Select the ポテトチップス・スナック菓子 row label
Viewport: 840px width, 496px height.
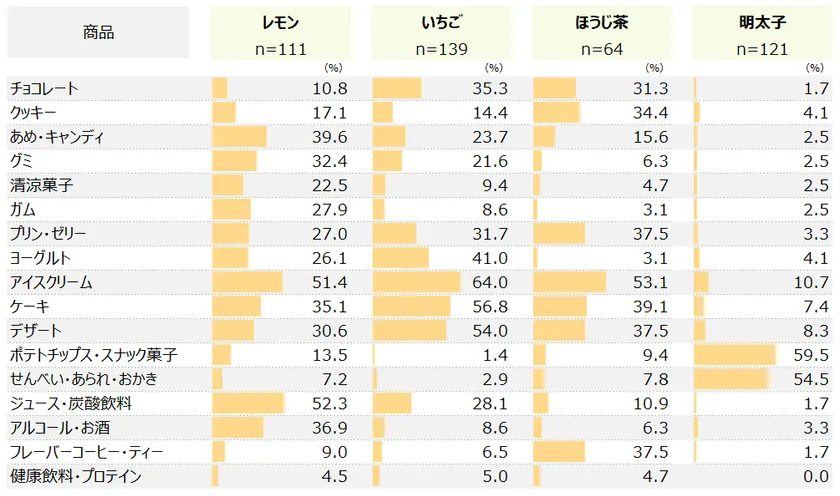[x=93, y=355]
